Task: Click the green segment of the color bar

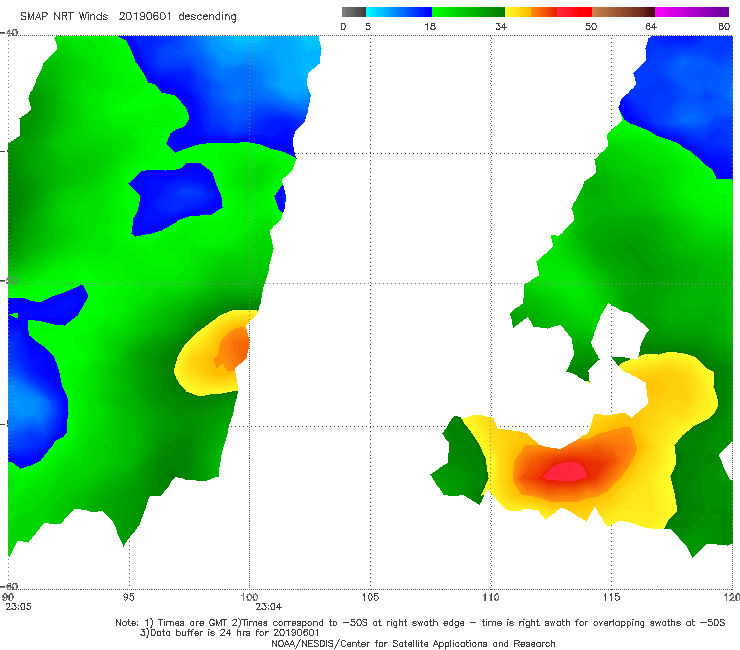Action: coord(468,12)
